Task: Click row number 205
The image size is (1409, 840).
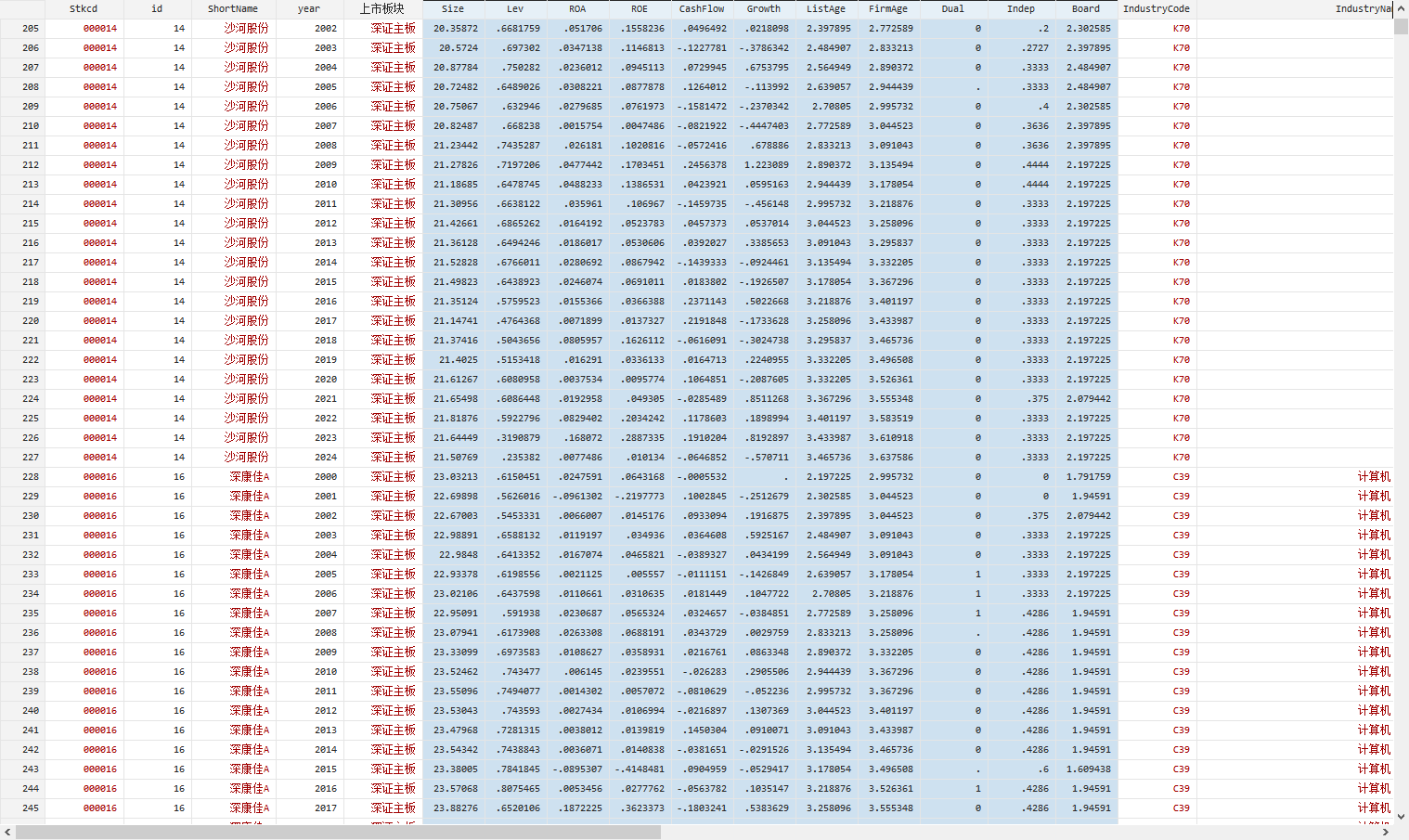Action: [x=22, y=29]
